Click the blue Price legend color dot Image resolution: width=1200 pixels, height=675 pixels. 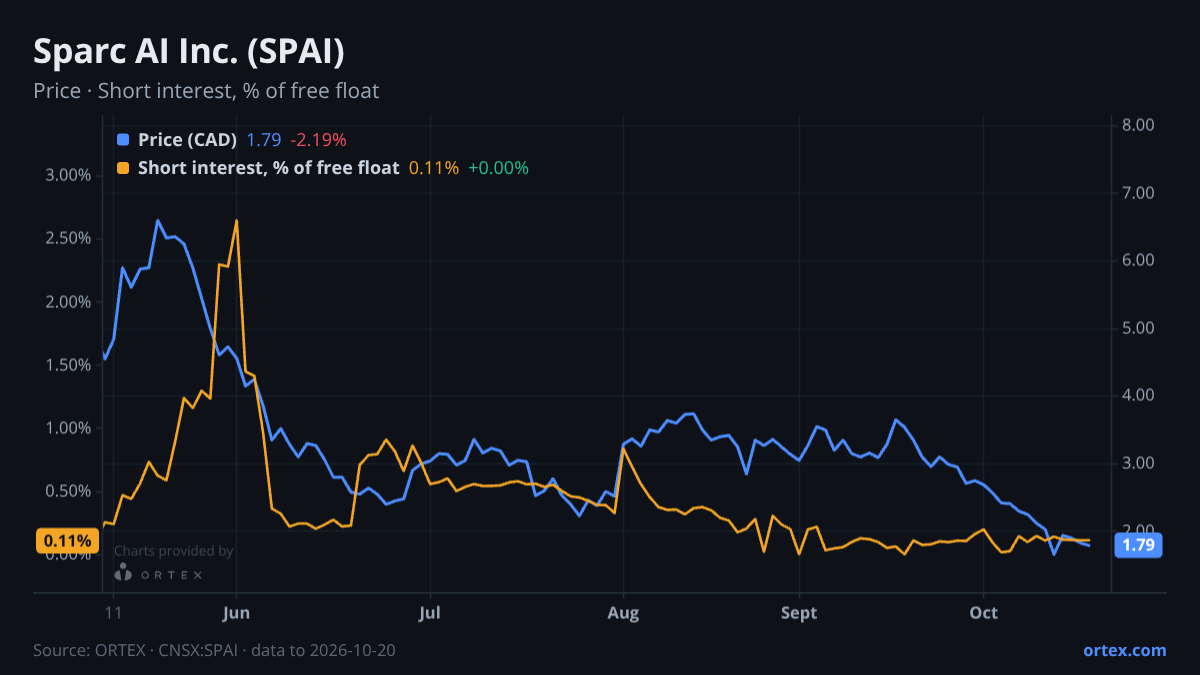coord(123,140)
